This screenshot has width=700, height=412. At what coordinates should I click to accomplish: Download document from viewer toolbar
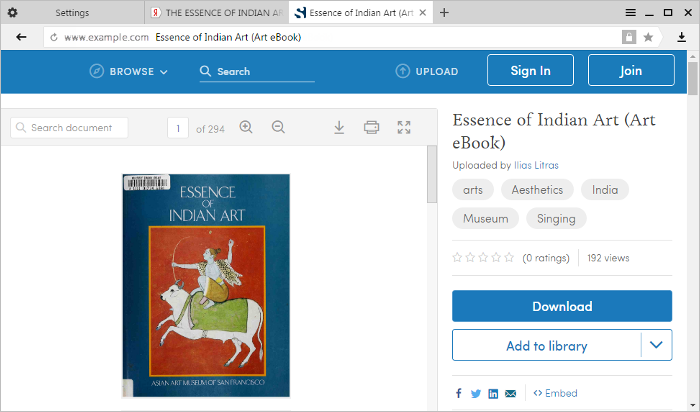339,128
